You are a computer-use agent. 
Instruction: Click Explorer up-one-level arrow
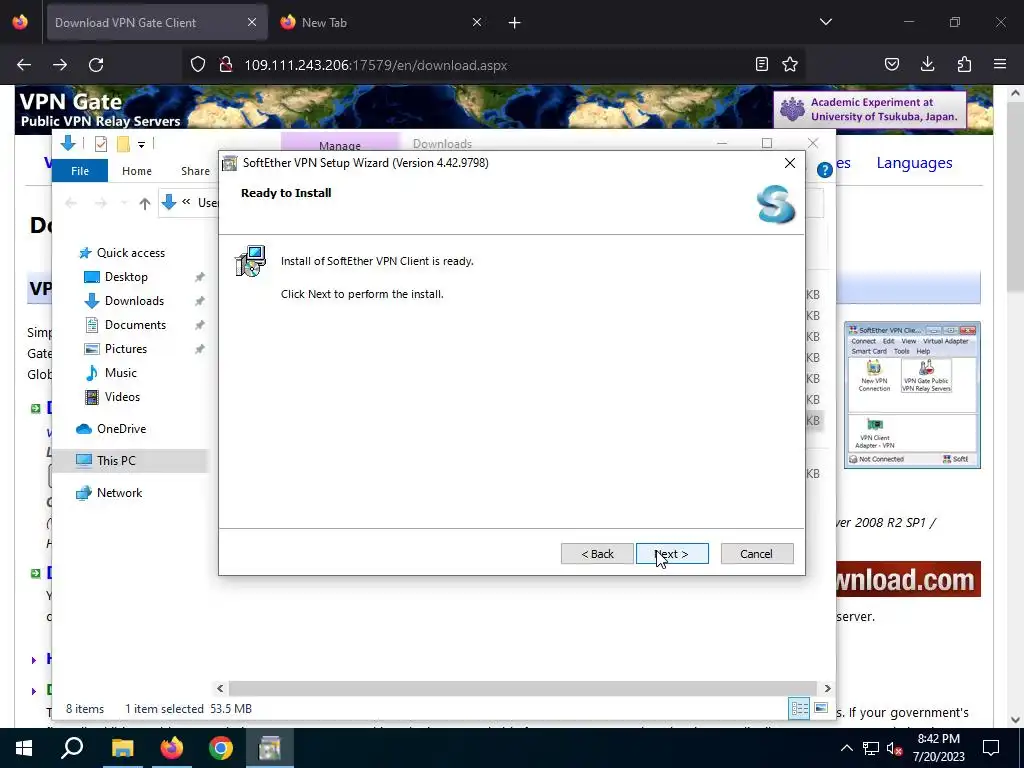pos(145,204)
